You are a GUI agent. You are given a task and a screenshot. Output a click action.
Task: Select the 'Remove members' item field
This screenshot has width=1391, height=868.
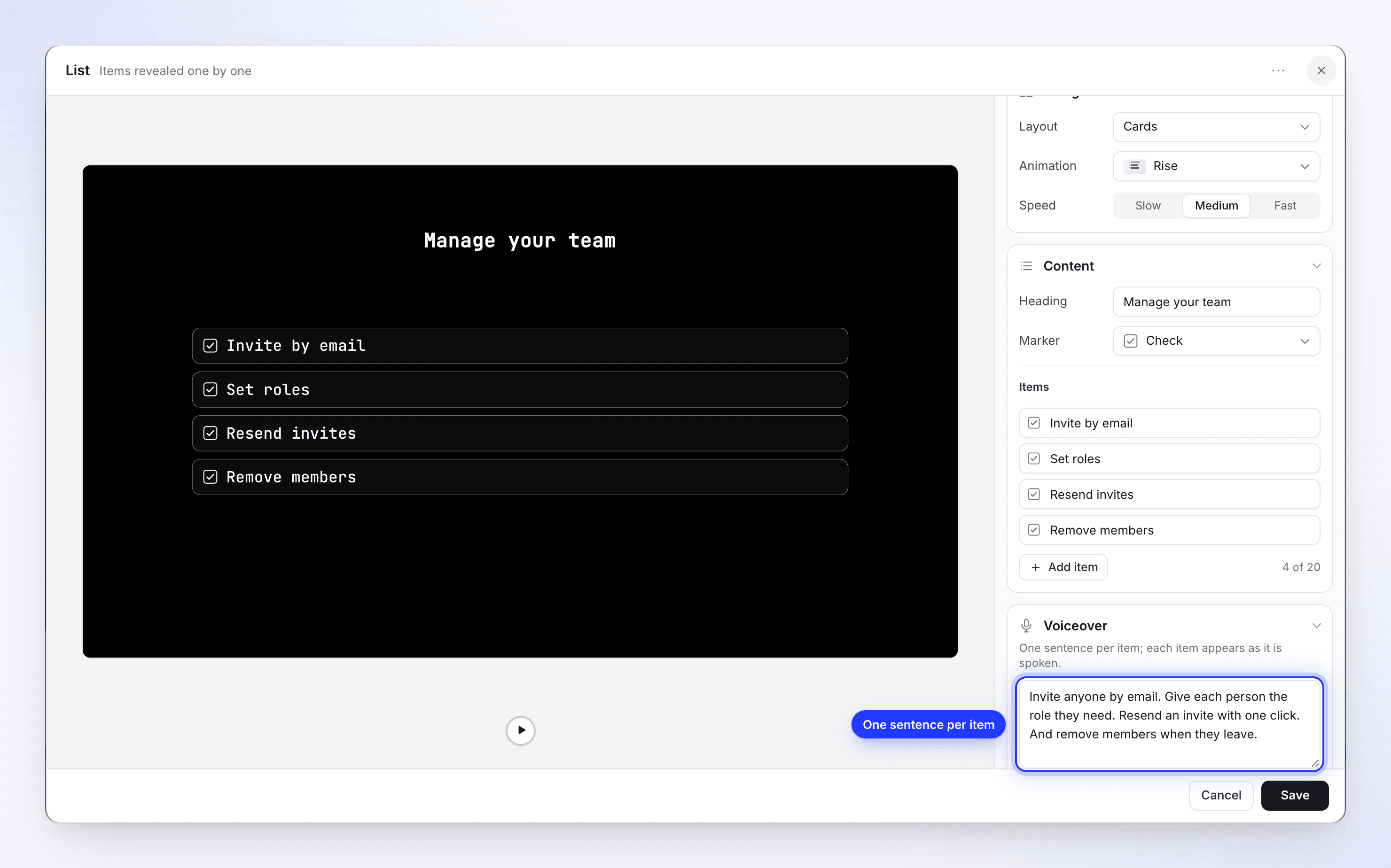[1169, 530]
